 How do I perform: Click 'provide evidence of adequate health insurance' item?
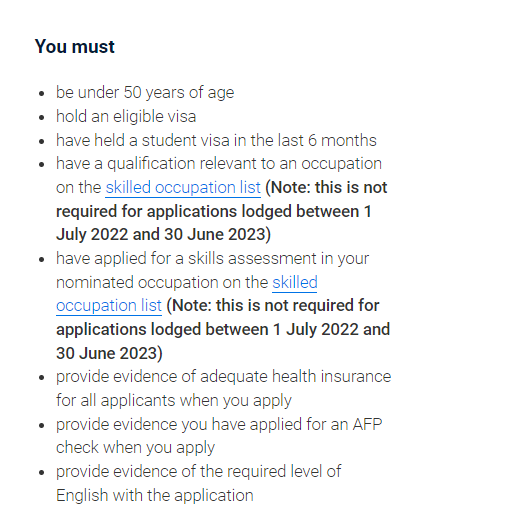pos(224,376)
